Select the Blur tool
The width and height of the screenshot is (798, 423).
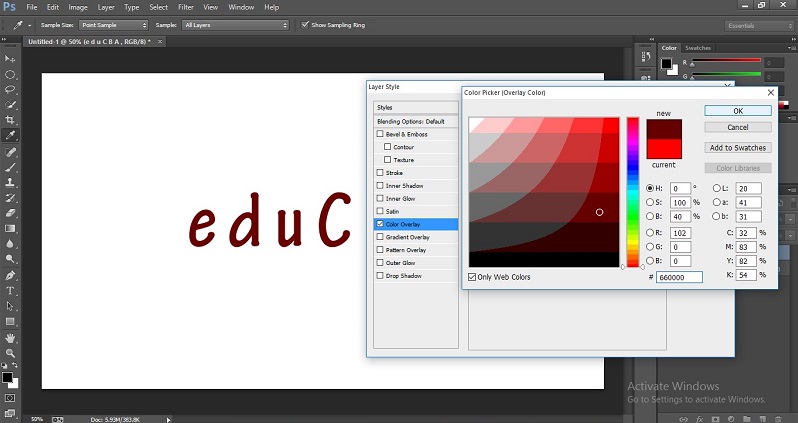click(x=10, y=243)
